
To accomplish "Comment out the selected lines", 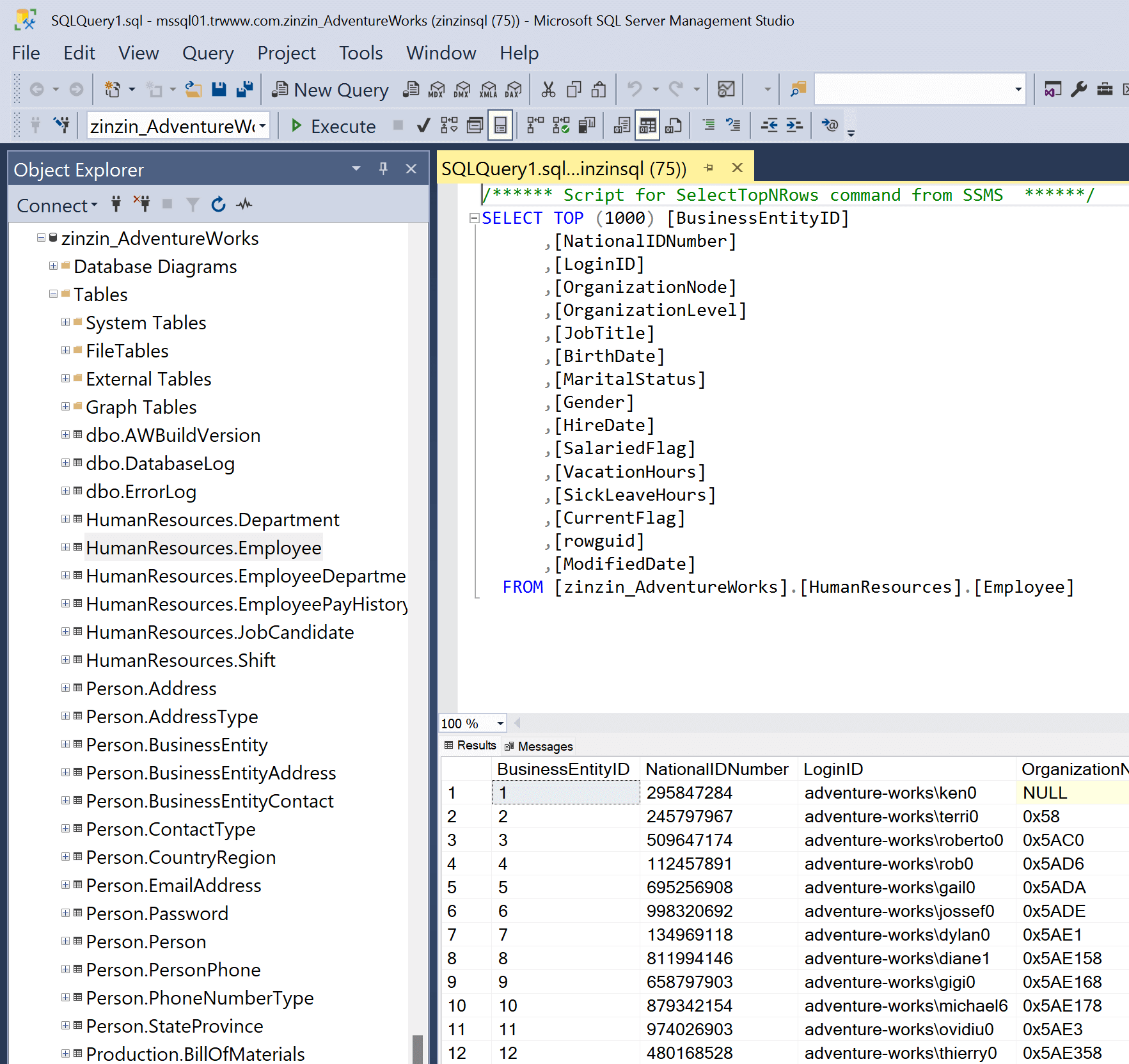I will click(708, 125).
